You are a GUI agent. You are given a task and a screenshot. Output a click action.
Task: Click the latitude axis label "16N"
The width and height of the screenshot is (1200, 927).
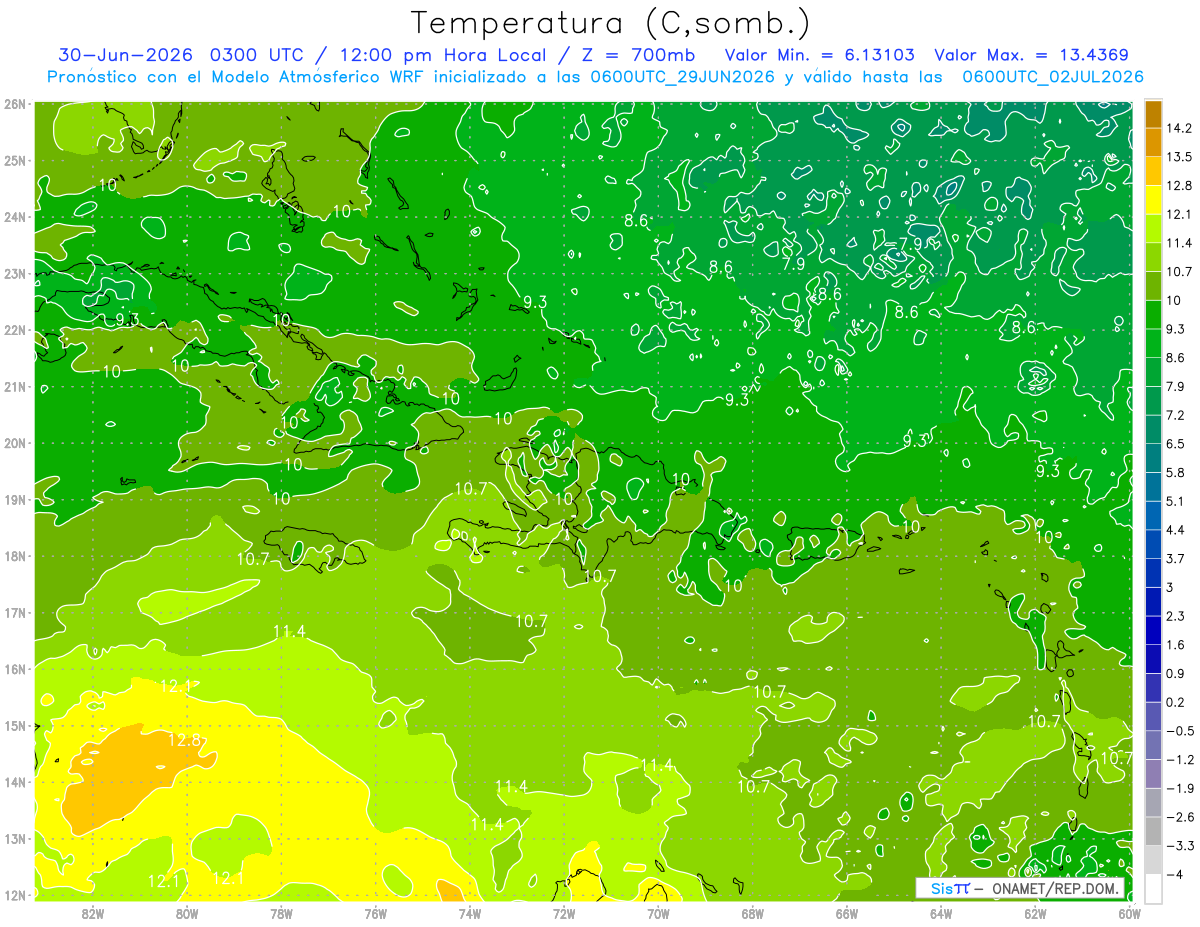point(14,669)
